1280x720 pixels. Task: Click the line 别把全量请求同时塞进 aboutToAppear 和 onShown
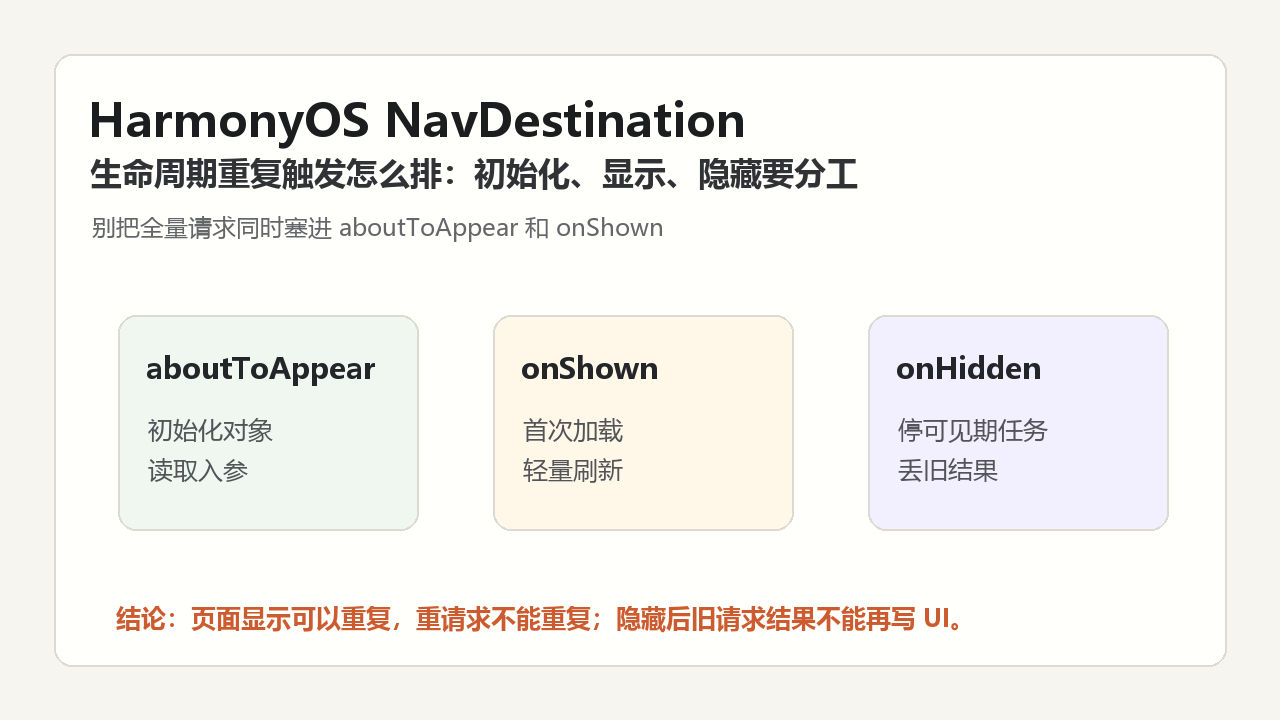pos(377,228)
